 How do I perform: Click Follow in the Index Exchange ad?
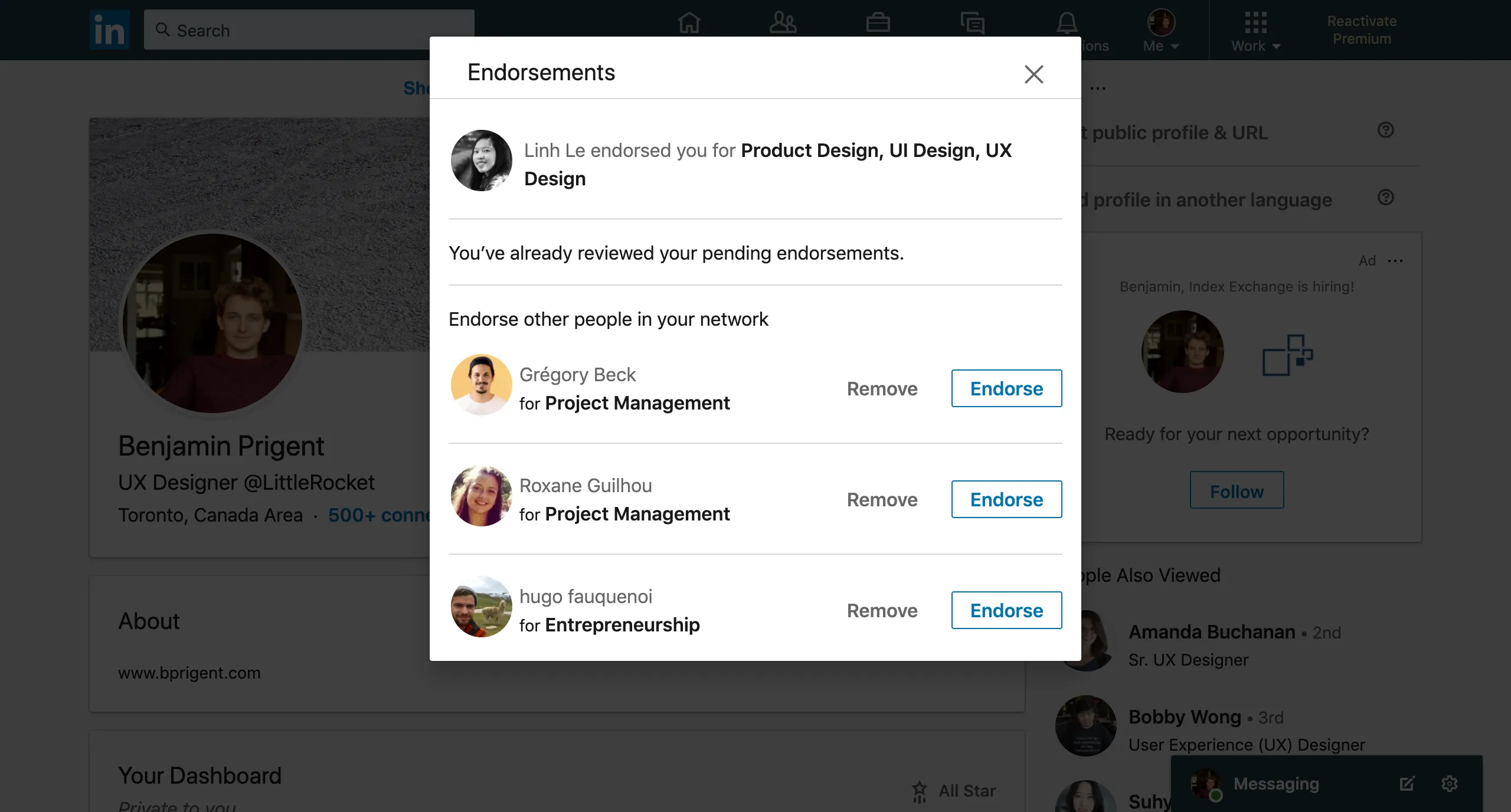pyautogui.click(x=1237, y=490)
